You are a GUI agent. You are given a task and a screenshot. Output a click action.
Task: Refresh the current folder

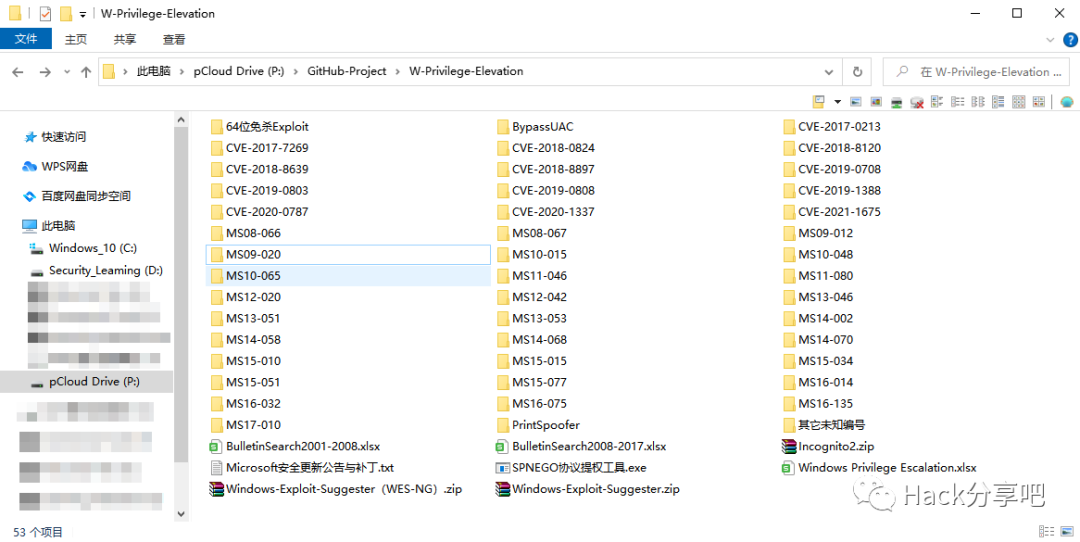click(857, 72)
